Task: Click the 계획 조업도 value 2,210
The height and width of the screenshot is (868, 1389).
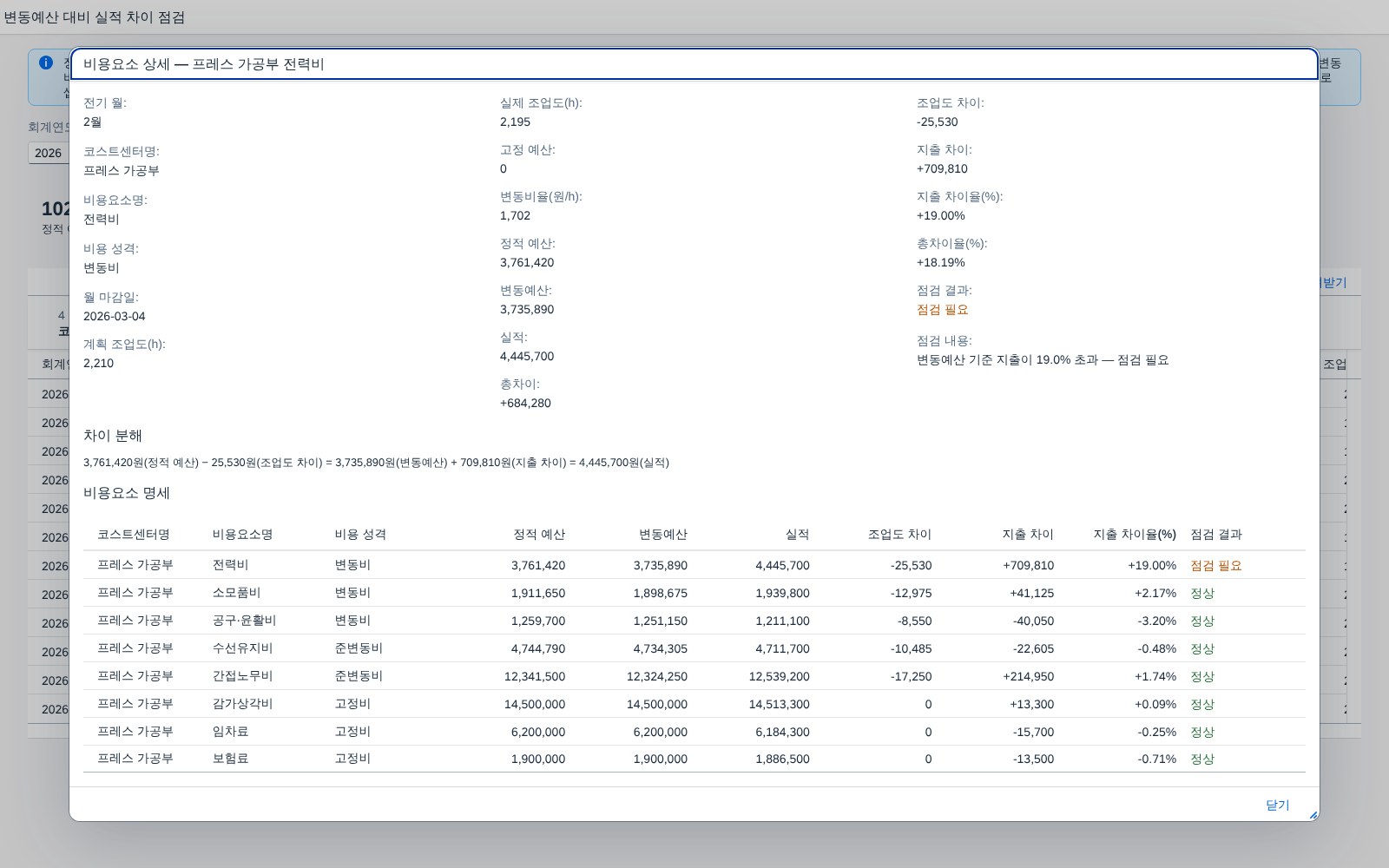Action: click(x=98, y=364)
